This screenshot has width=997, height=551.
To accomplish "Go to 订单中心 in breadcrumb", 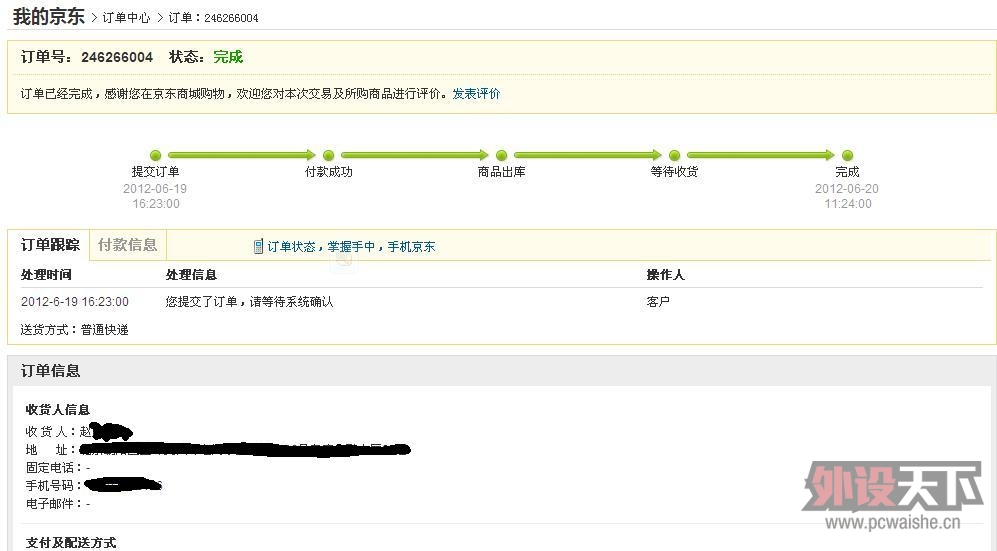I will [126, 18].
